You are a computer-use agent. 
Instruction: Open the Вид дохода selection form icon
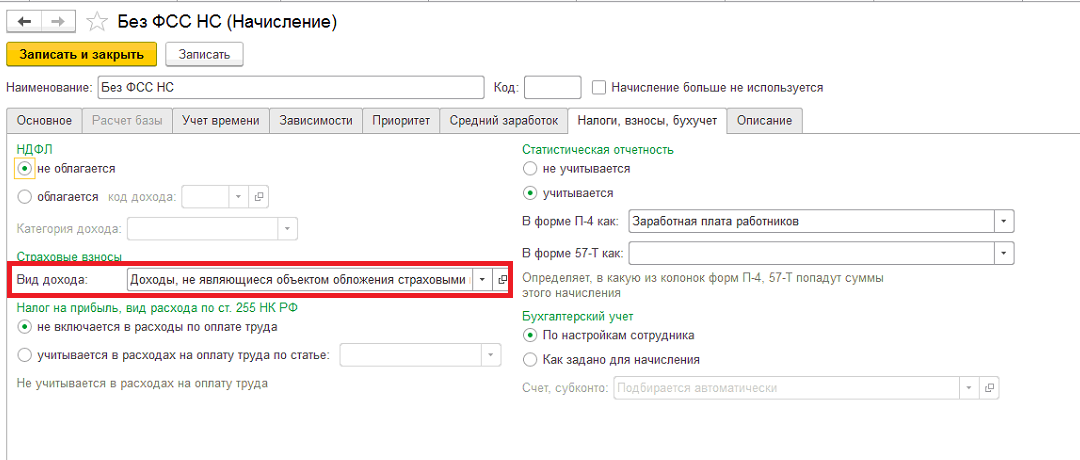(501, 280)
